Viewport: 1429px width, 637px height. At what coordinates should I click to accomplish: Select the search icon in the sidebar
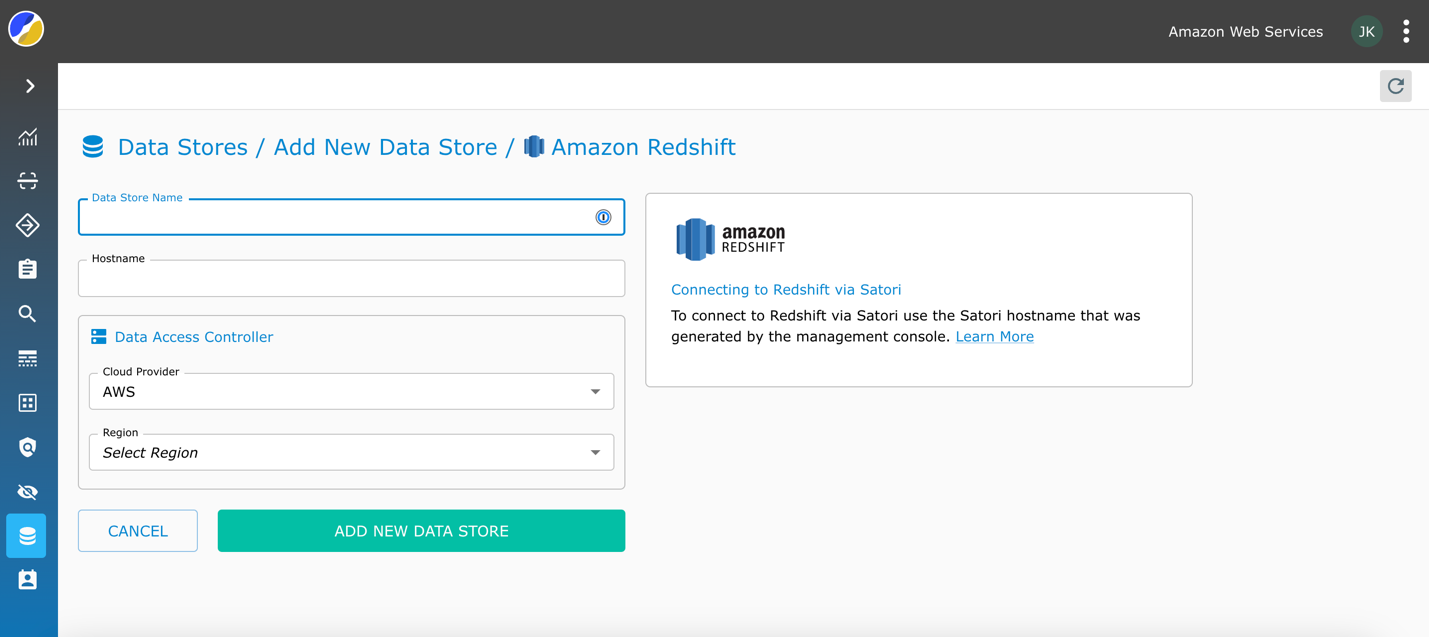(27, 313)
